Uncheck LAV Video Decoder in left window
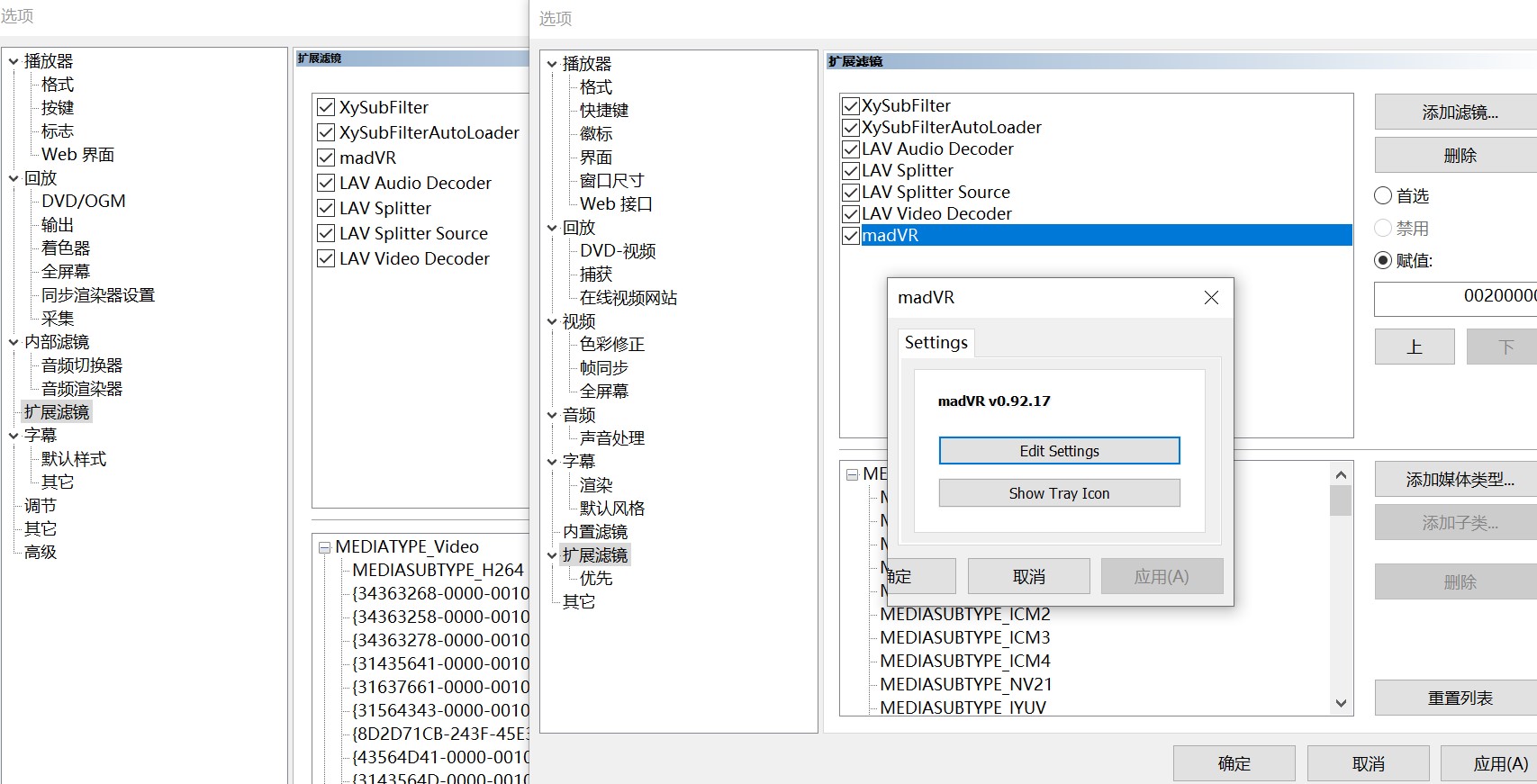The height and width of the screenshot is (784, 1537). pyautogui.click(x=326, y=258)
